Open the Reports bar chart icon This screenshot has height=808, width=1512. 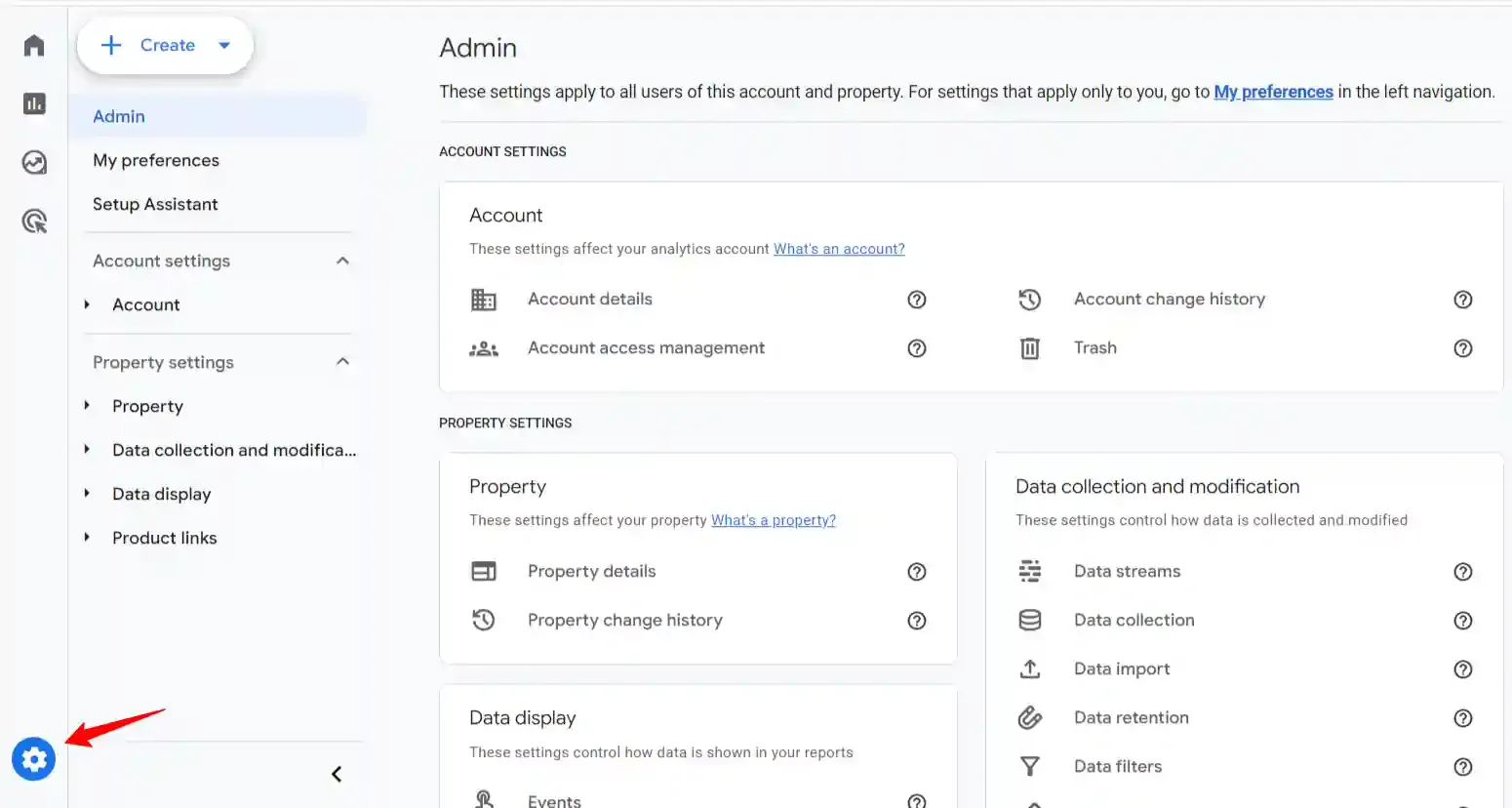[34, 103]
